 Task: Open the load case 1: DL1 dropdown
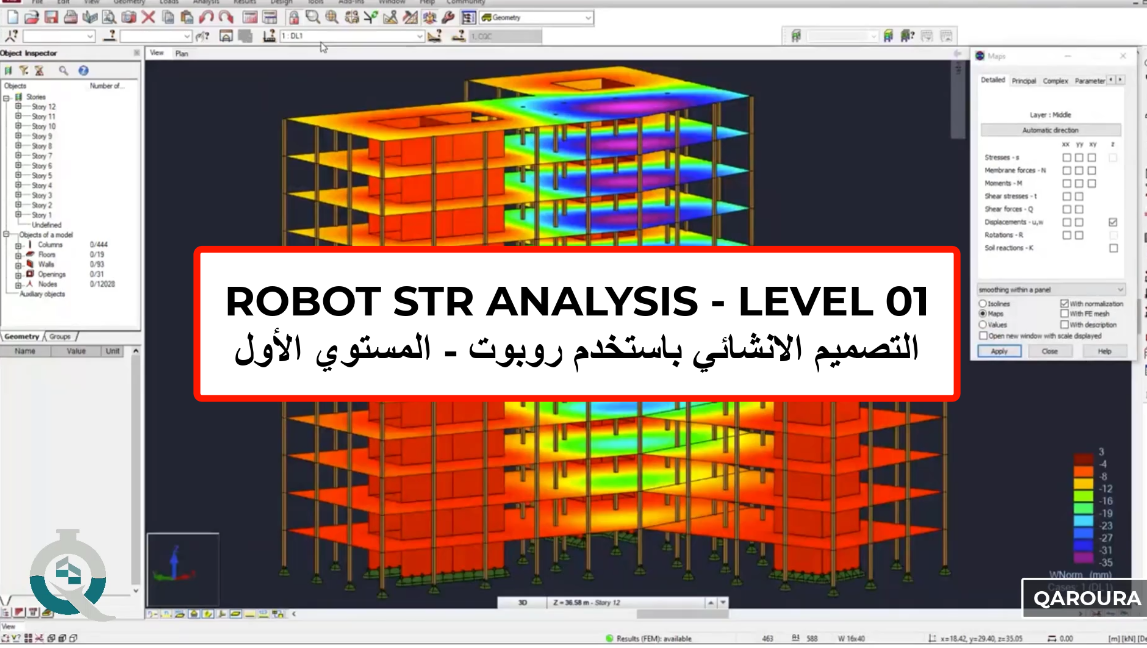[x=352, y=36]
